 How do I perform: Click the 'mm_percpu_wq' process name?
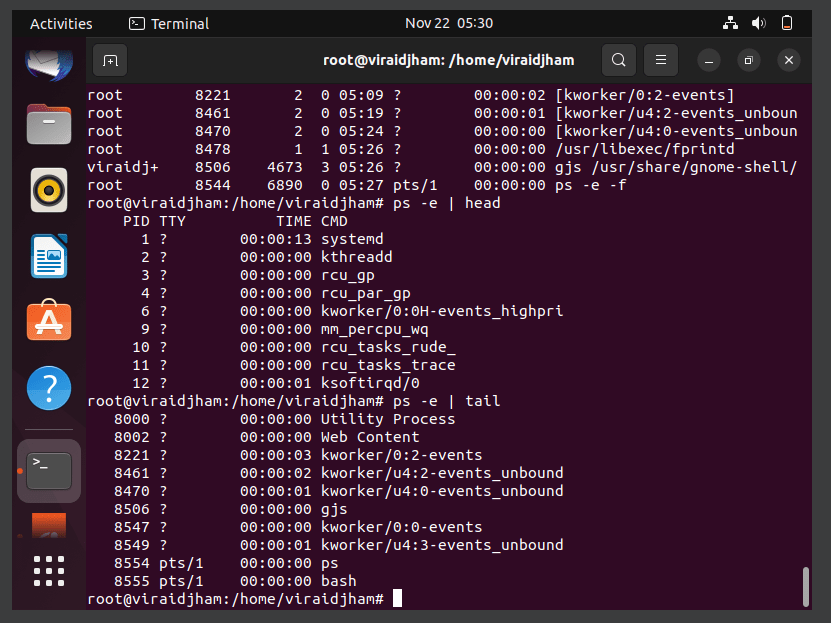click(375, 330)
